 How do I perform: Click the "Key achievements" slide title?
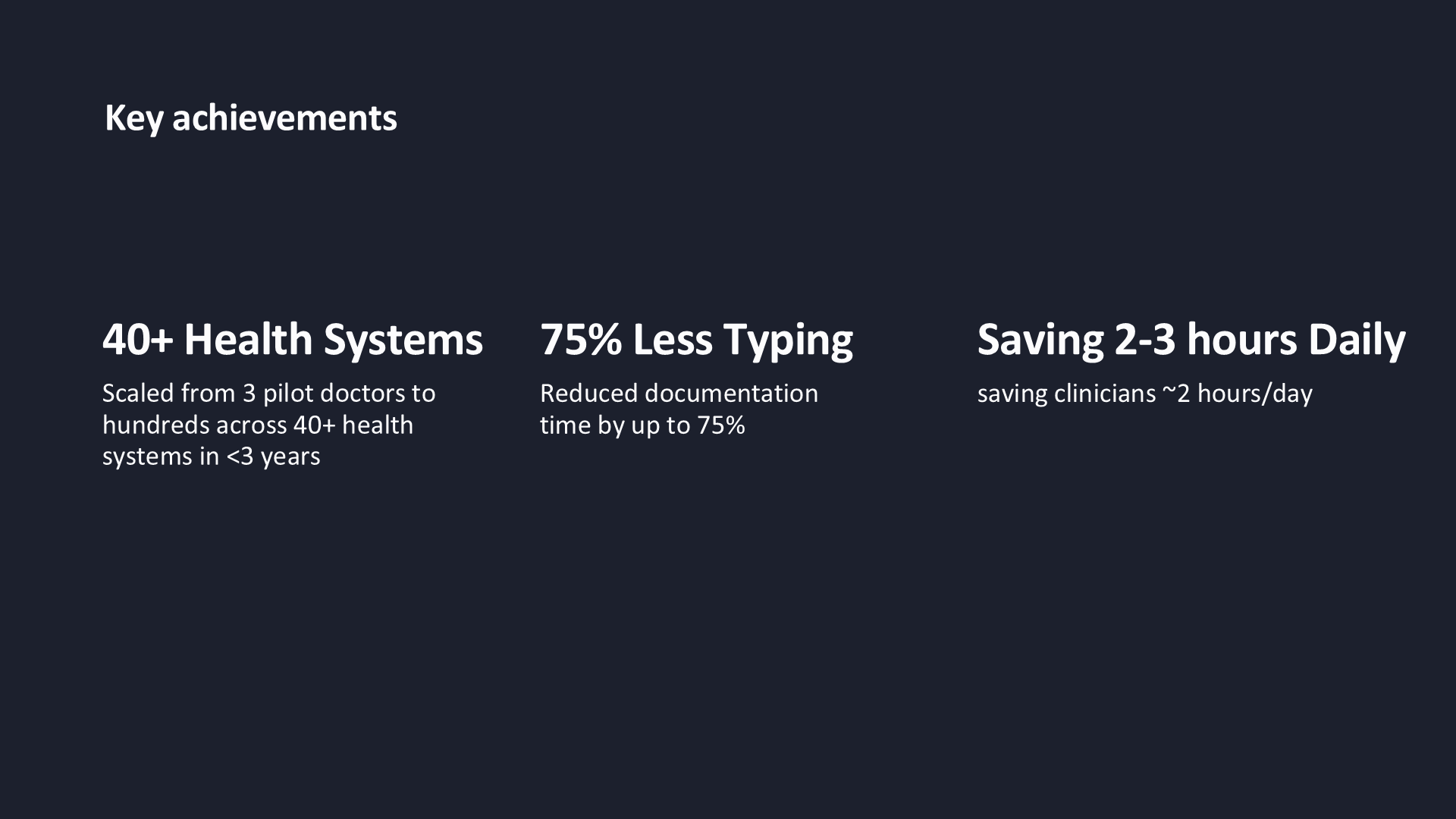[251, 118]
